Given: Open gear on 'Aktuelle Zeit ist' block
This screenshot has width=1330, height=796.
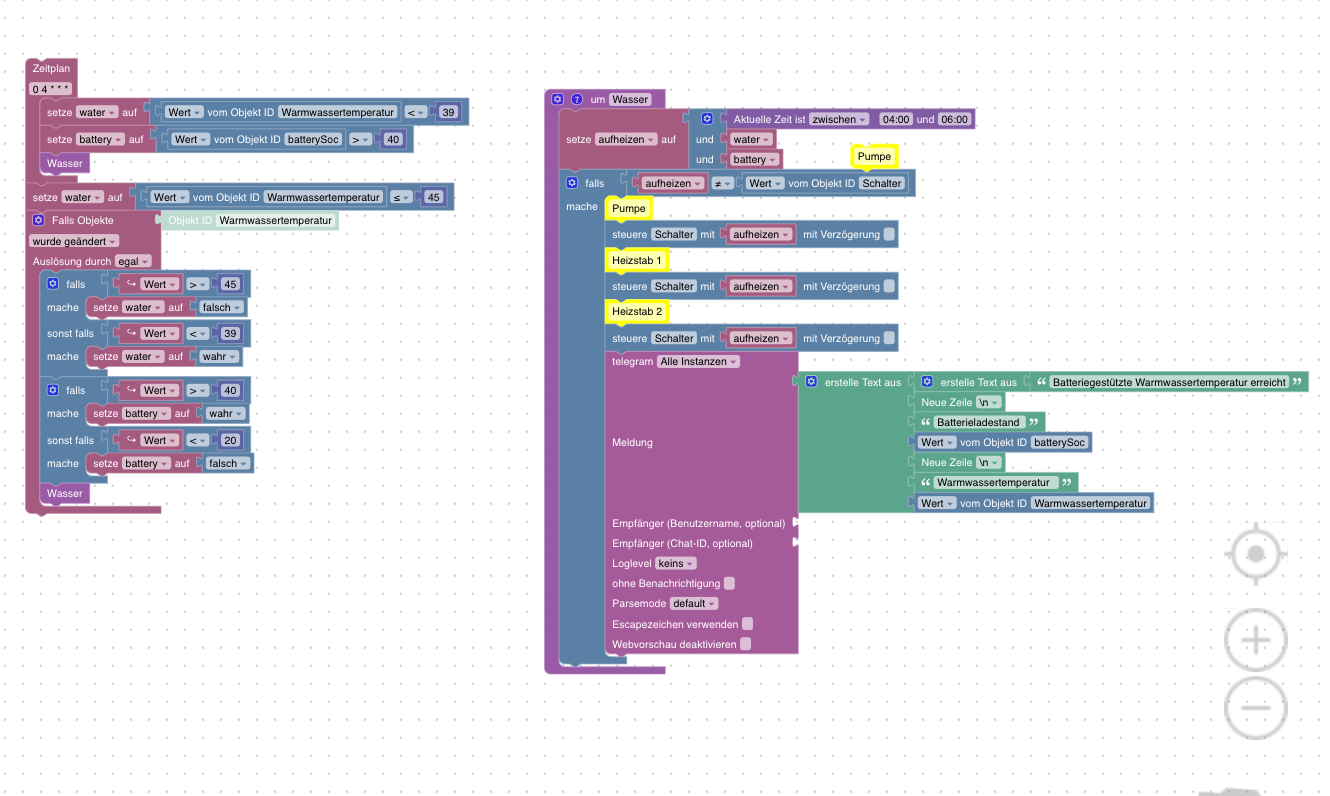Looking at the screenshot, I should tap(706, 119).
